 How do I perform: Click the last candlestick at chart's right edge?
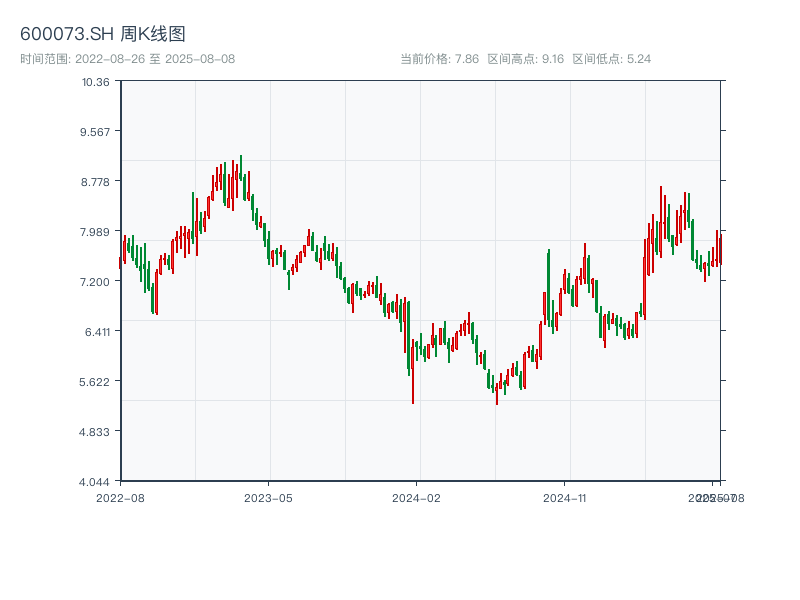pos(720,250)
